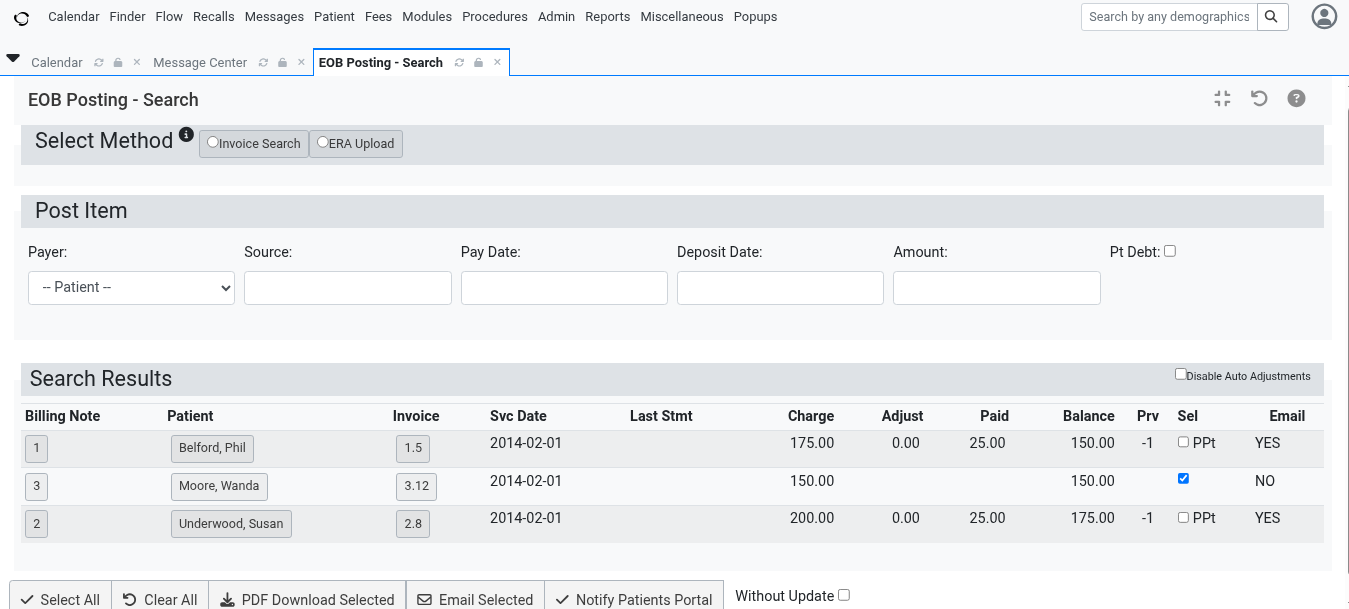The height and width of the screenshot is (609, 1349).
Task: Select the Invoice Search radio button
Action: pos(213,143)
